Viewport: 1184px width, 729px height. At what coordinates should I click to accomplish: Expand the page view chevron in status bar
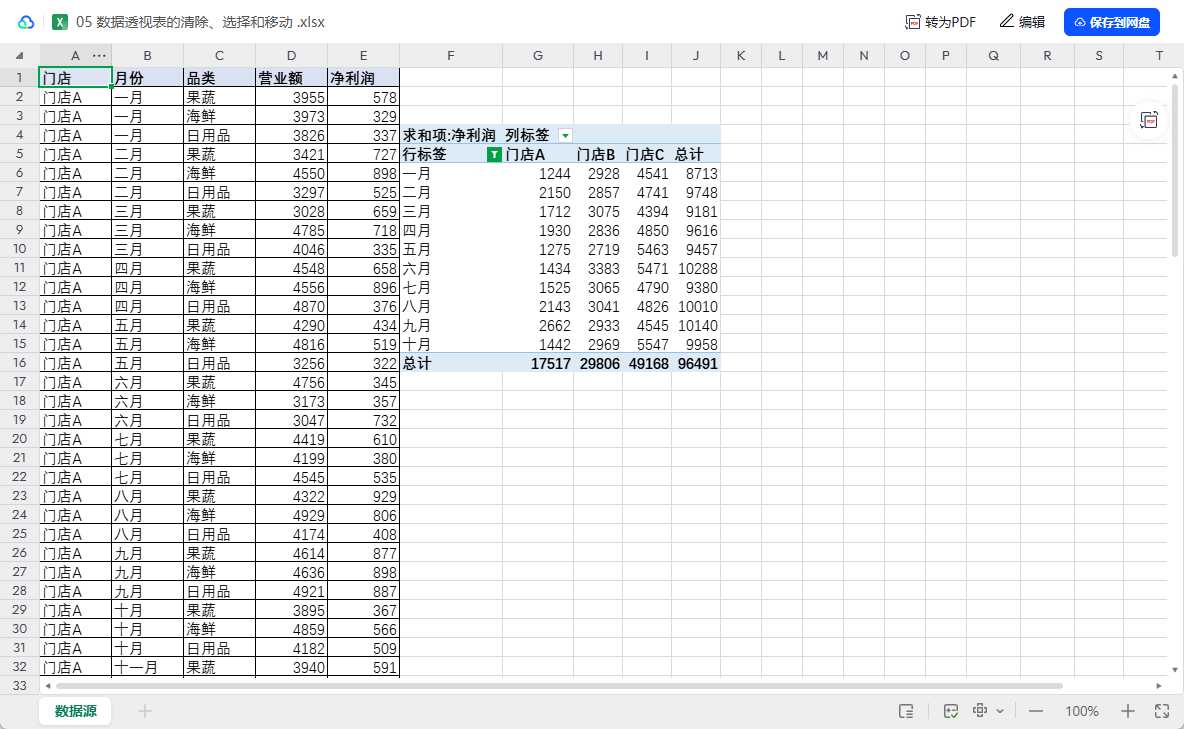point(1001,710)
